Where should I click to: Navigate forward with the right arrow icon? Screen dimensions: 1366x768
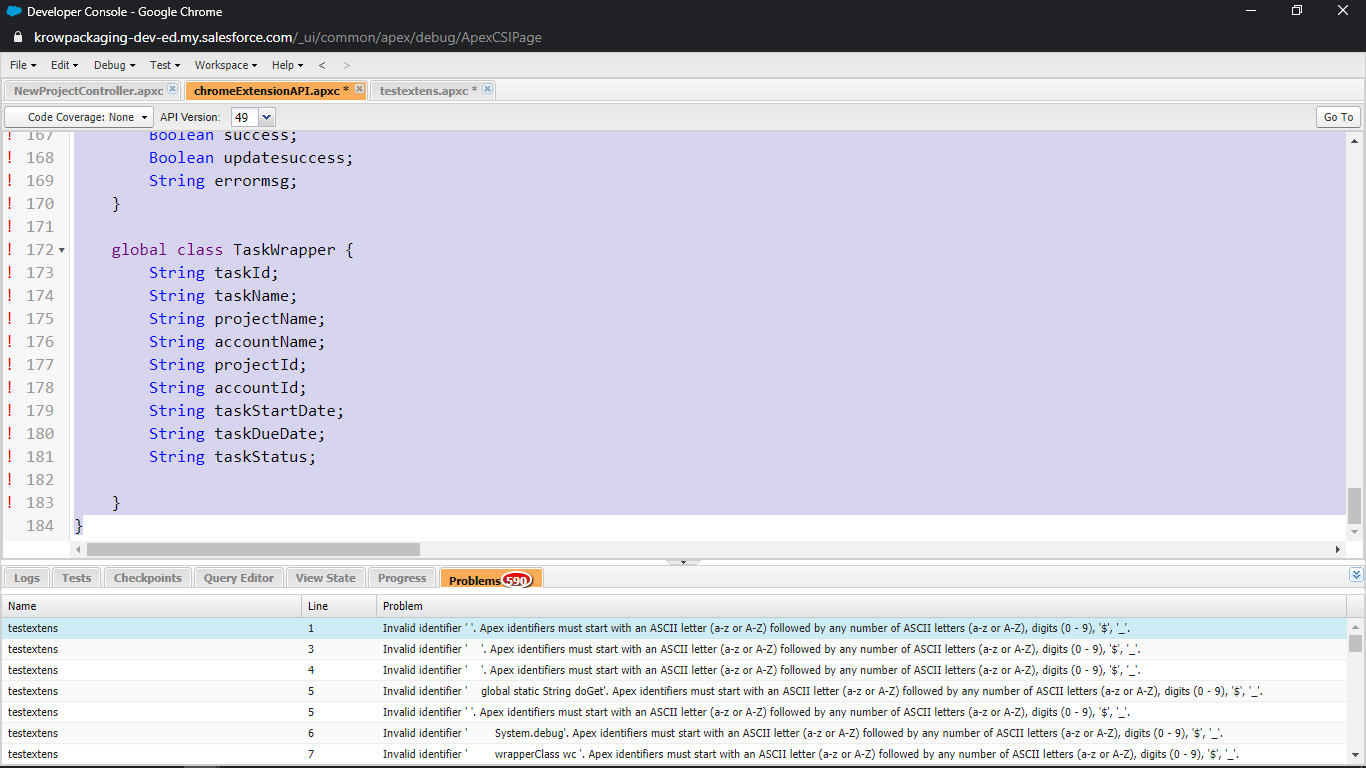tap(347, 65)
